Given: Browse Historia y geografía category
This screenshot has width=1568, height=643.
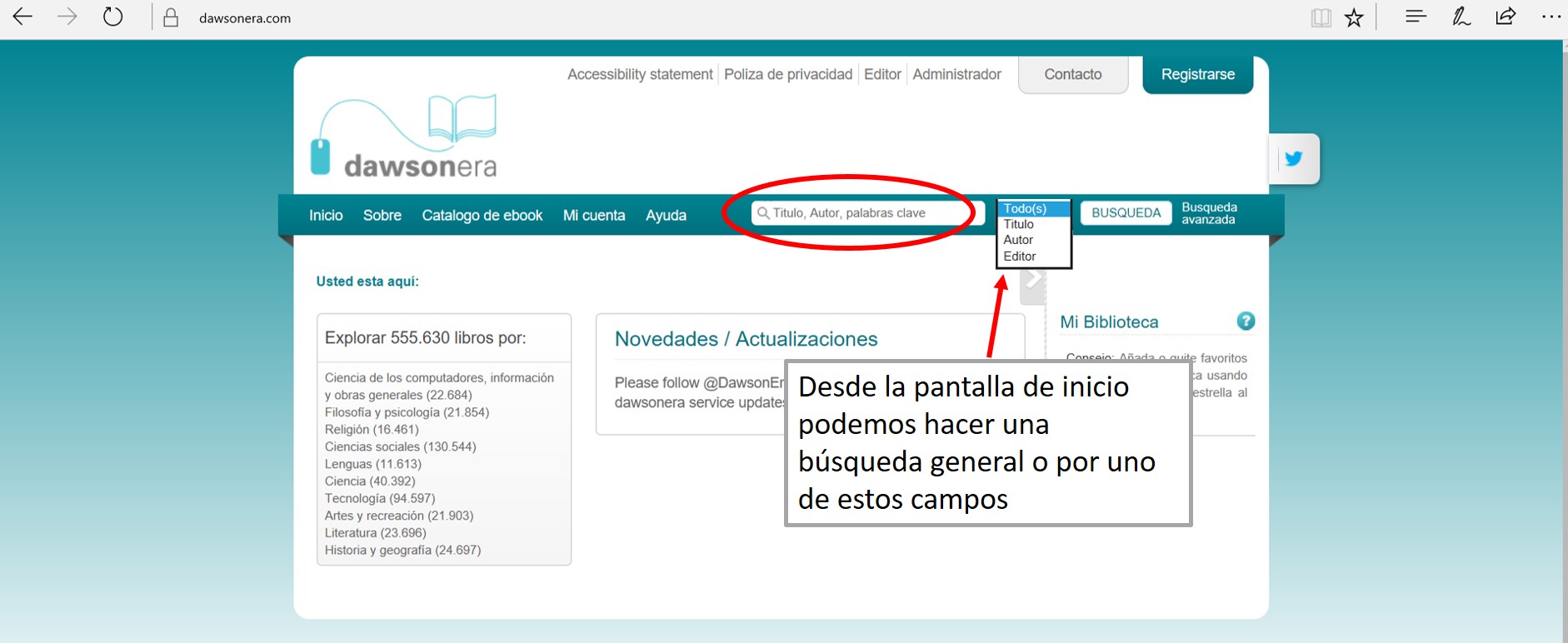Looking at the screenshot, I should (x=402, y=550).
